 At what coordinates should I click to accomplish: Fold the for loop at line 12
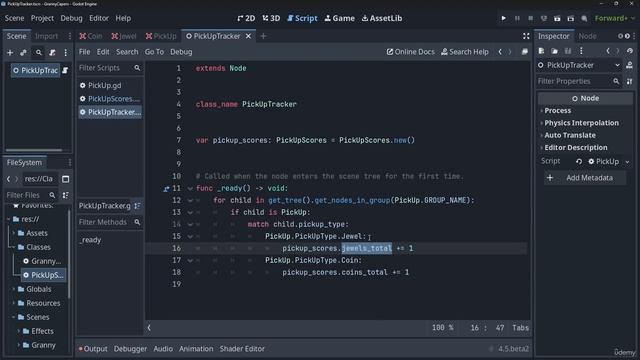[190, 200]
